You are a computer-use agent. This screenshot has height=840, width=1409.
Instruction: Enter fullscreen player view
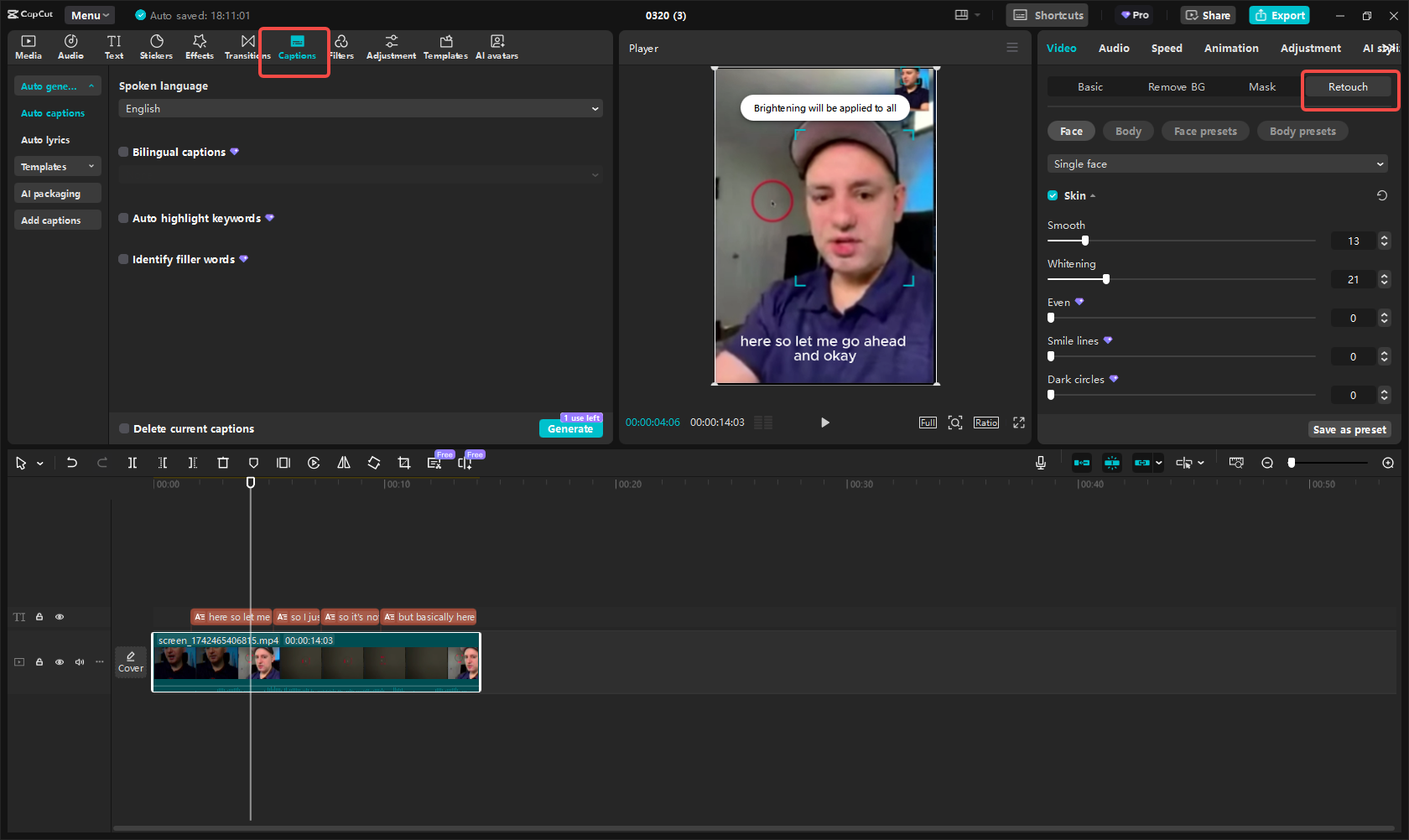pyautogui.click(x=1019, y=423)
